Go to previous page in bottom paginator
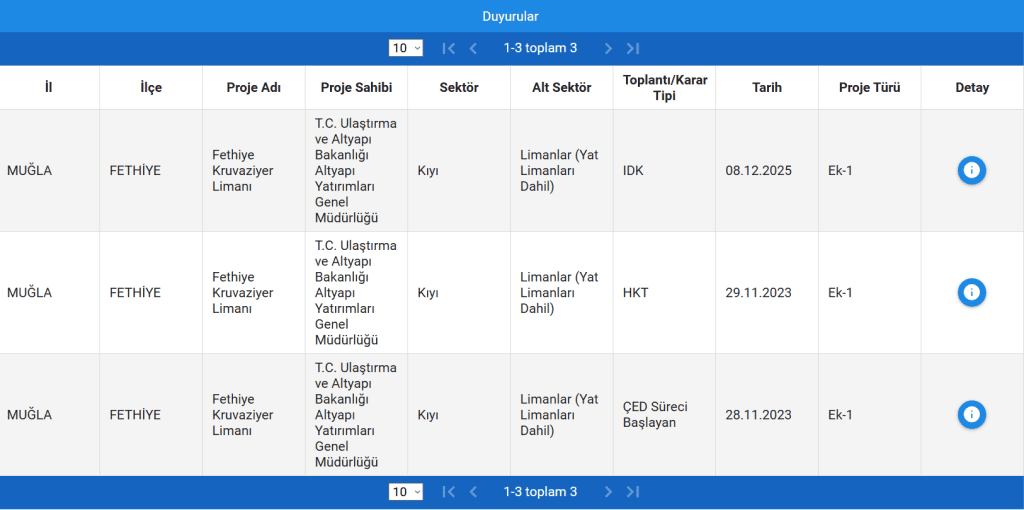The width and height of the screenshot is (1024, 510). coord(473,492)
